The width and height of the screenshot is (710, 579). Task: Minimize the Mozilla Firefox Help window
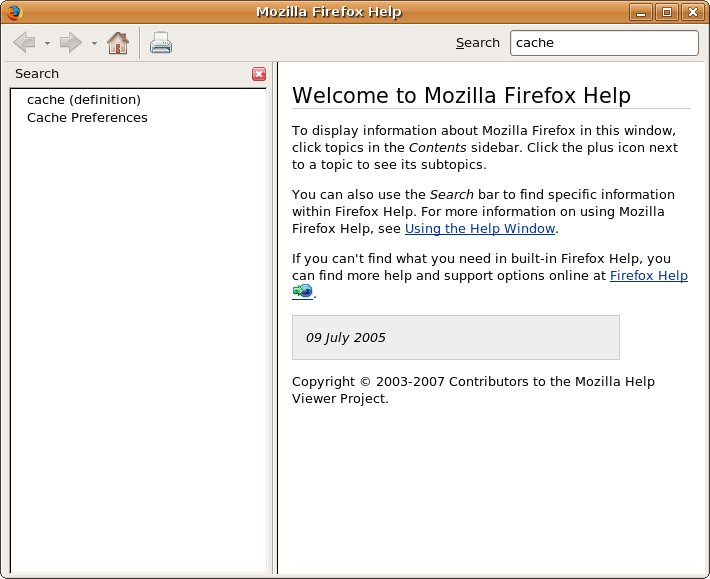tap(641, 12)
